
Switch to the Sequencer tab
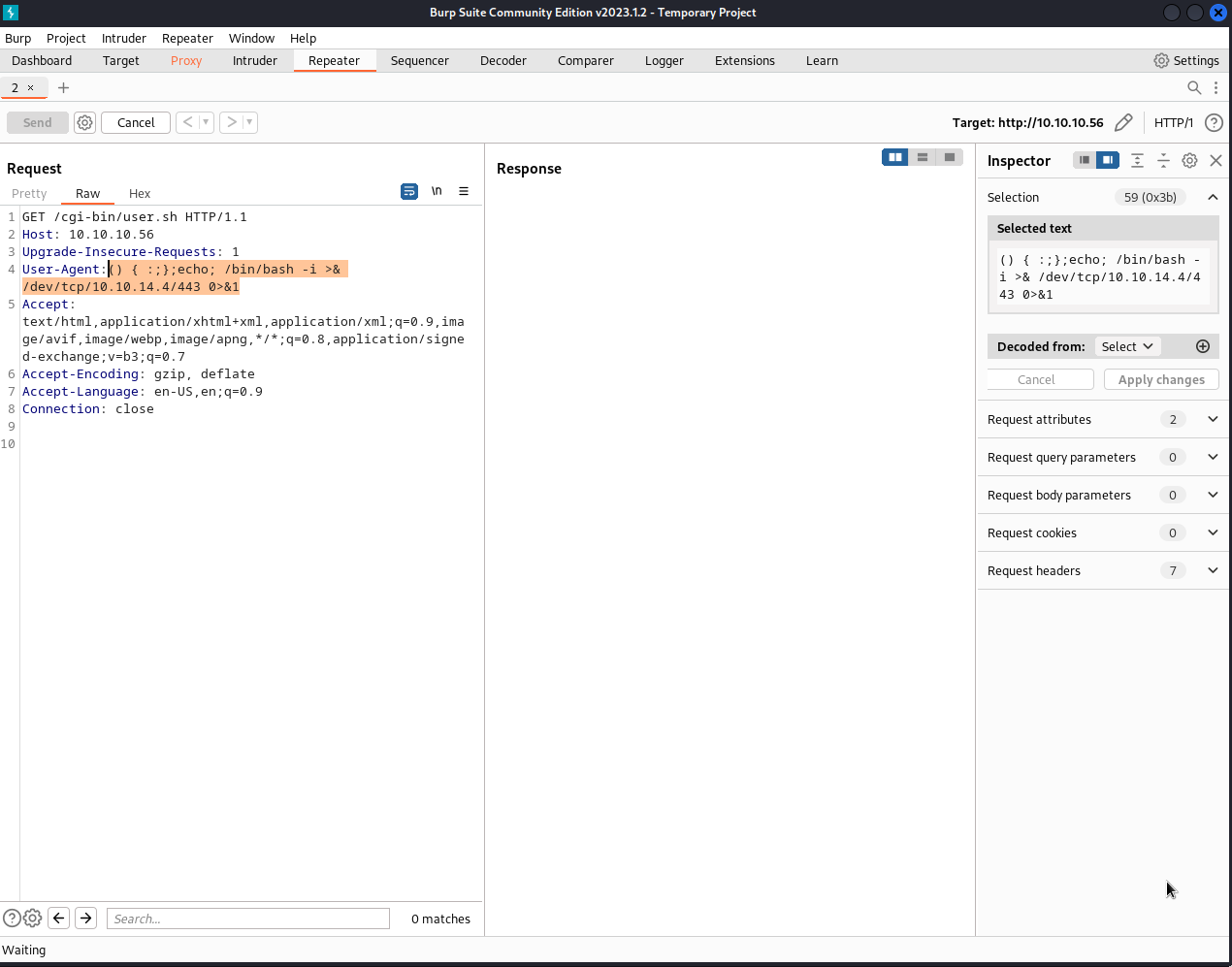tap(420, 60)
